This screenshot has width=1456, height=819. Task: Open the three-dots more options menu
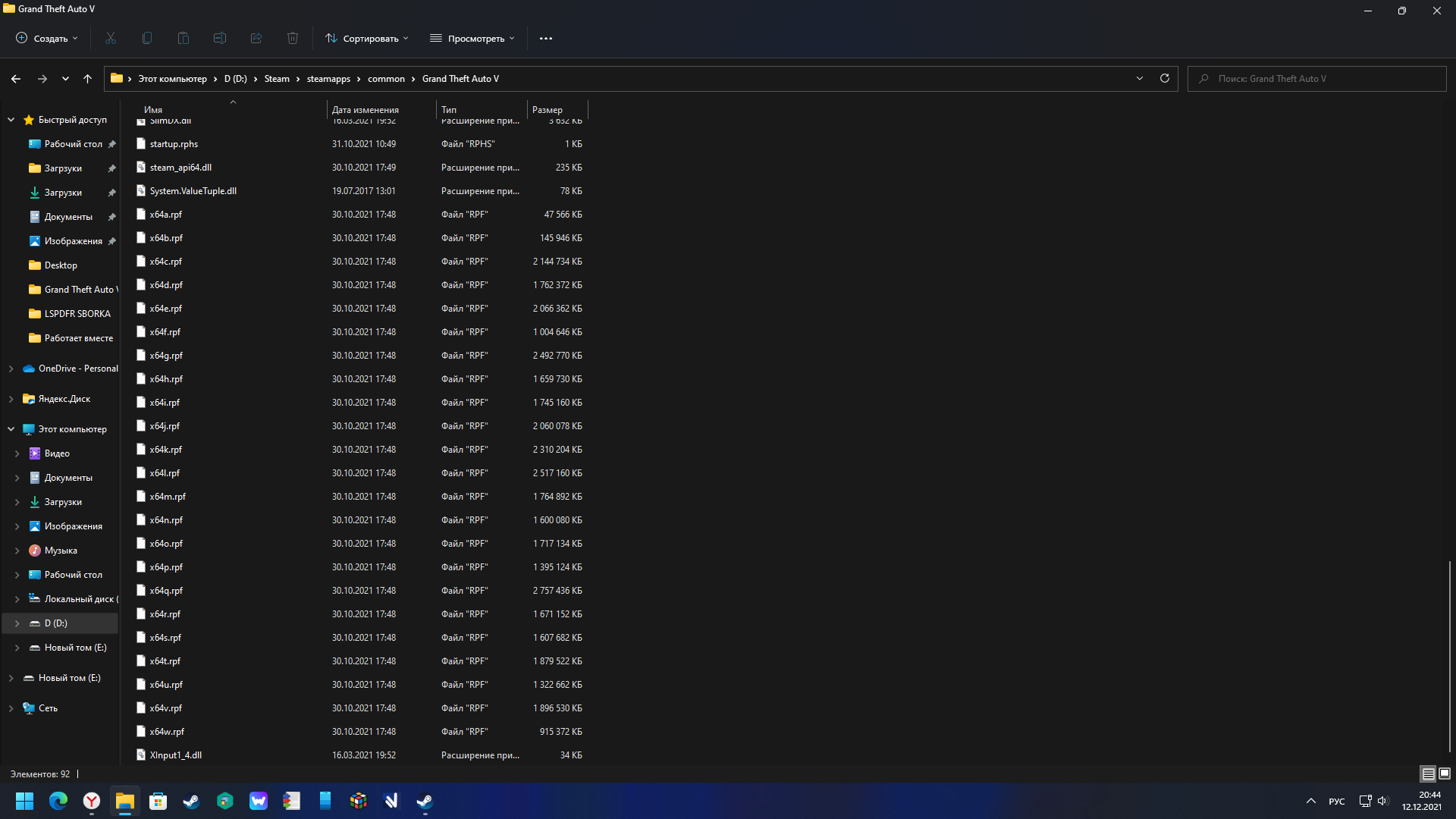tap(546, 38)
